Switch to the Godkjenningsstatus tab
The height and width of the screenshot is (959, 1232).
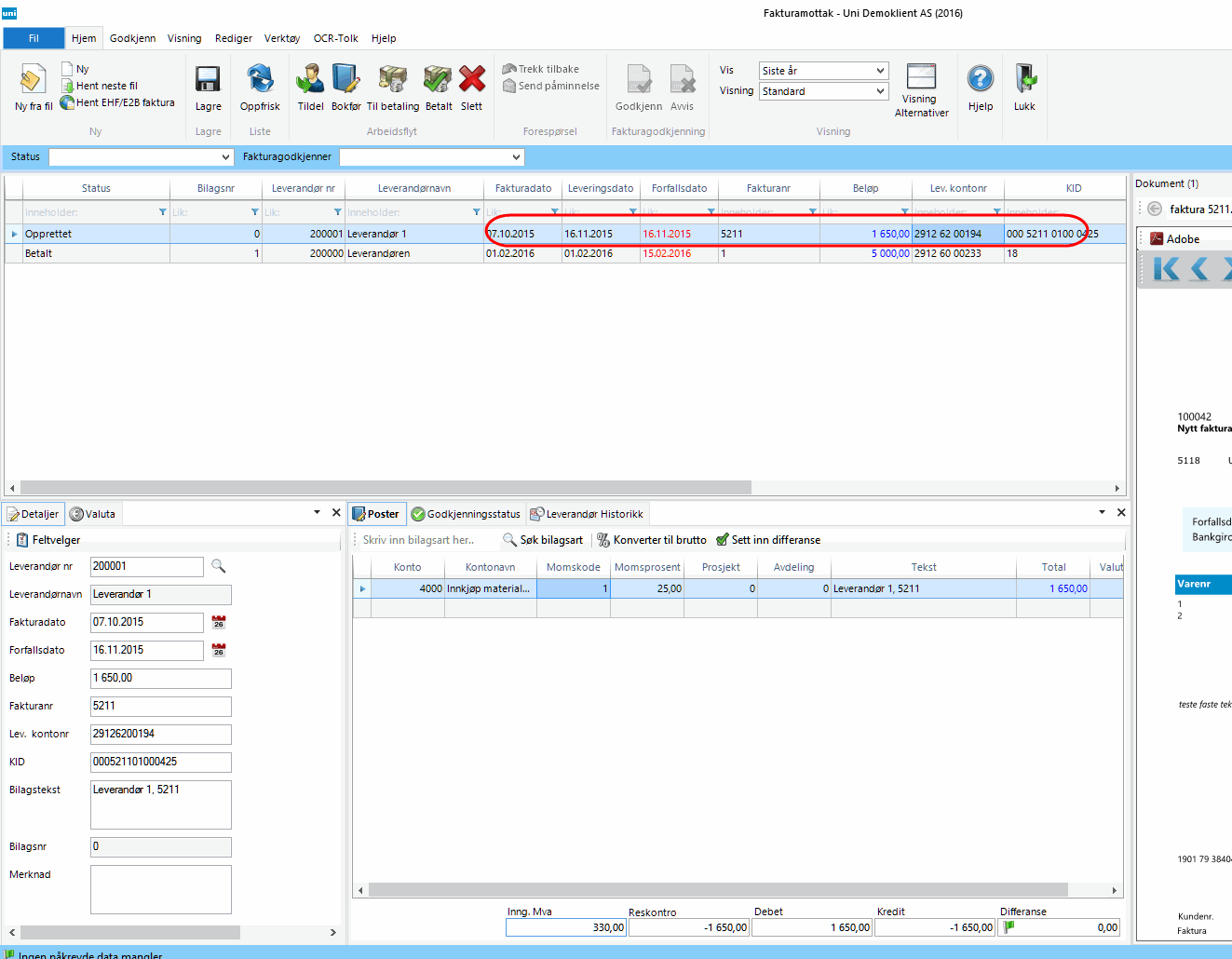tap(467, 514)
